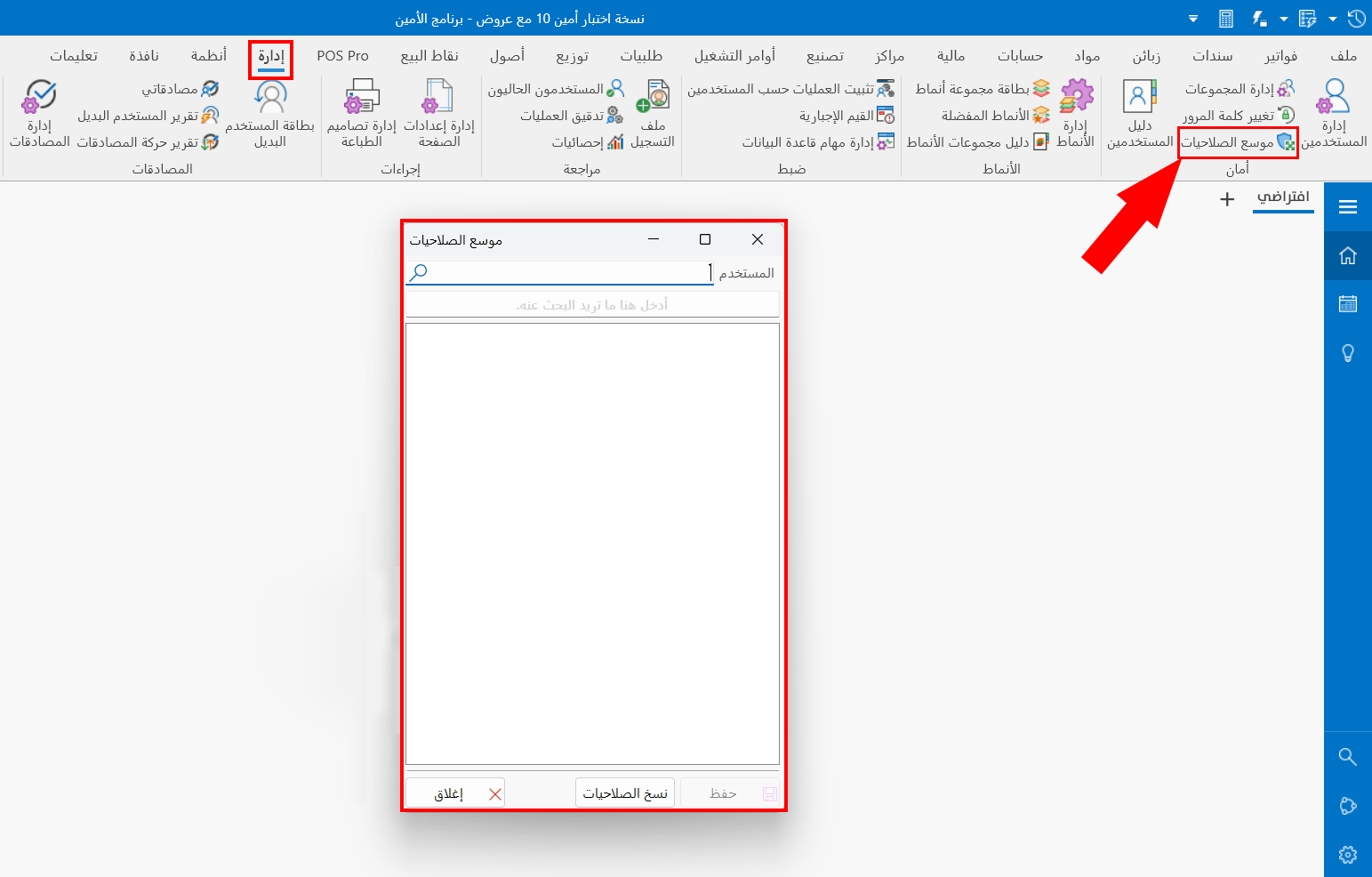Open the المستخدم selection field in the dialog

click(560, 272)
